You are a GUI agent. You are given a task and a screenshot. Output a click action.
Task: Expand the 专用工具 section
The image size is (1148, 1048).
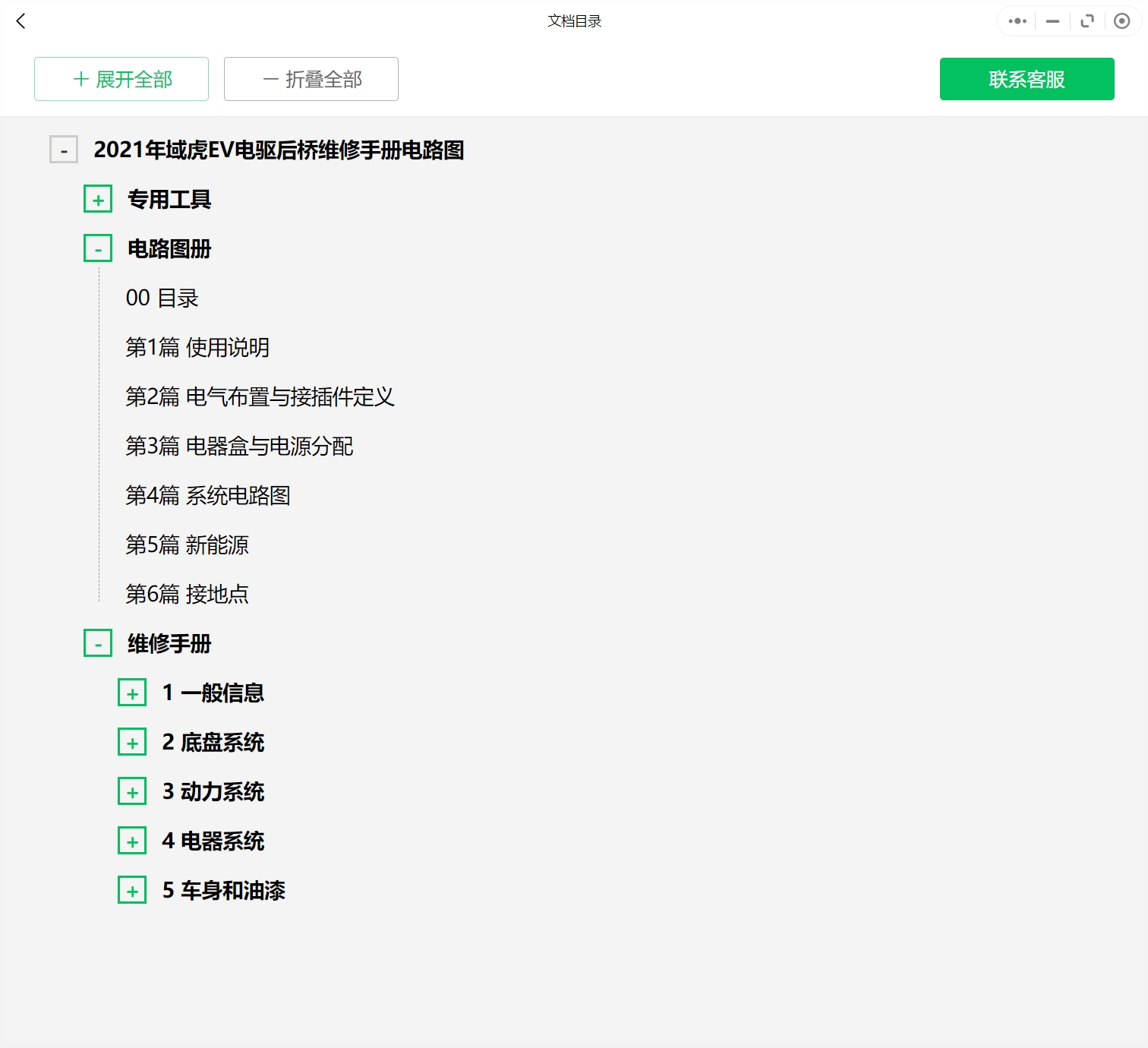coord(98,200)
